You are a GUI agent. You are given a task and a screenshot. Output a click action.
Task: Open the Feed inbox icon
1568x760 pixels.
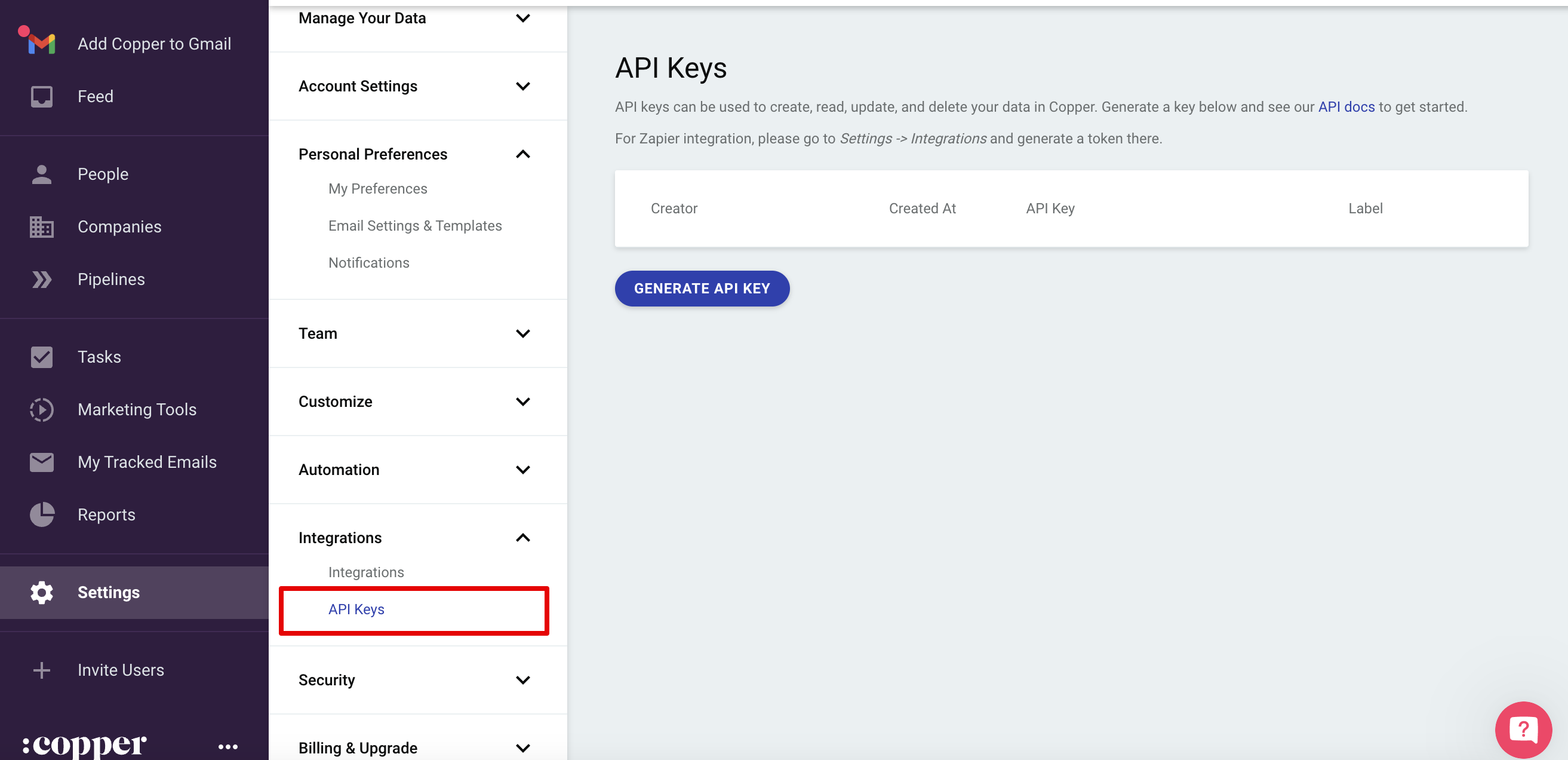pyautogui.click(x=41, y=96)
